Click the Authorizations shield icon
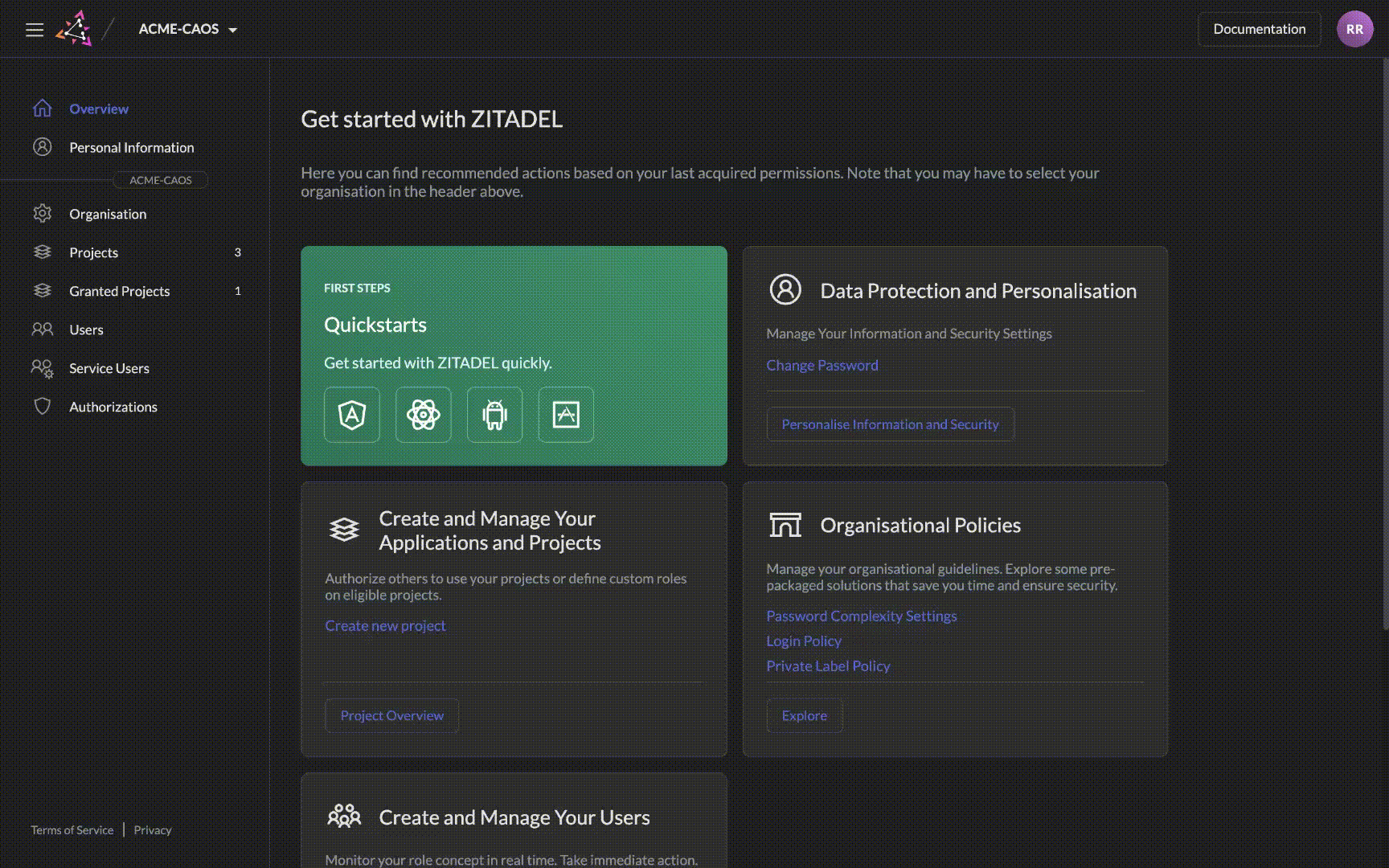The width and height of the screenshot is (1389, 868). 43,407
